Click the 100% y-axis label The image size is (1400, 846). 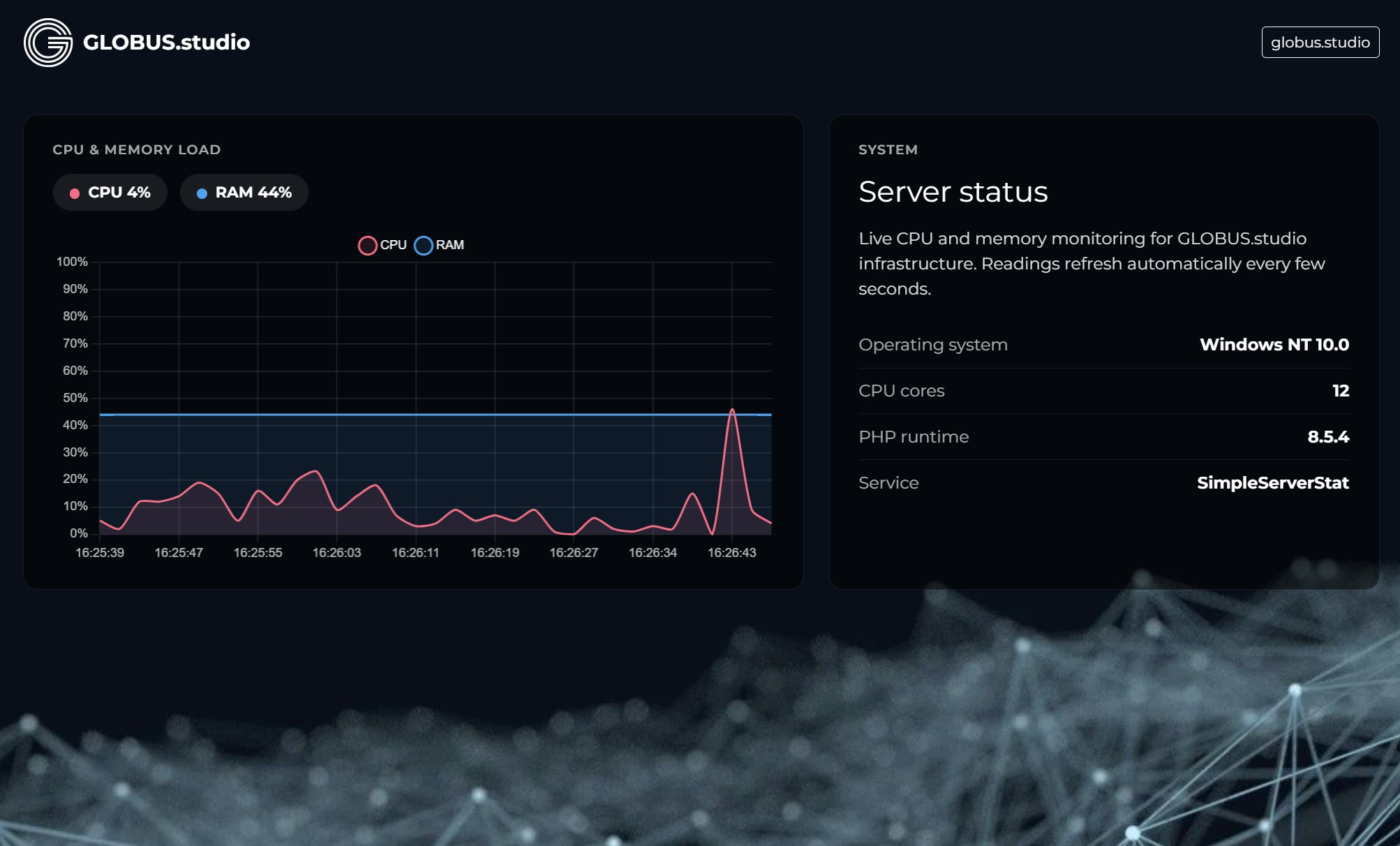72,262
